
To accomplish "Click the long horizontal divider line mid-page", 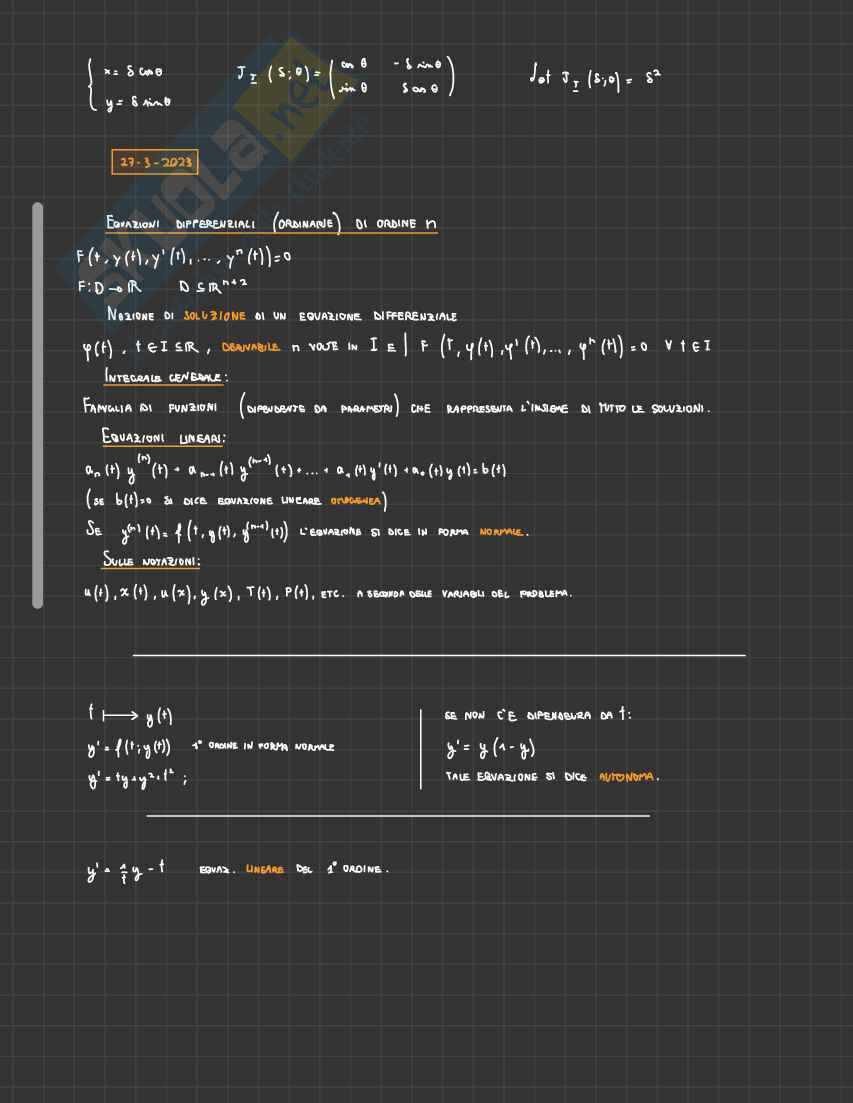I will coord(438,656).
